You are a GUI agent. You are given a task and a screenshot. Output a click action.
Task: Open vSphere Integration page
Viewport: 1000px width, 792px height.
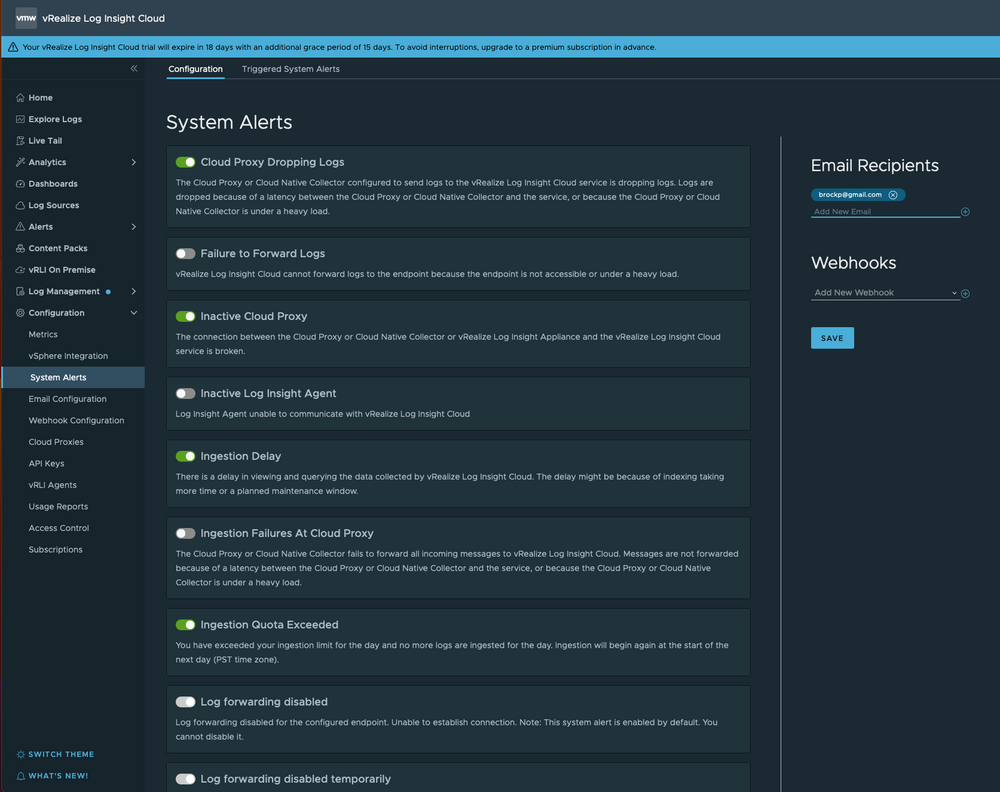pos(68,356)
